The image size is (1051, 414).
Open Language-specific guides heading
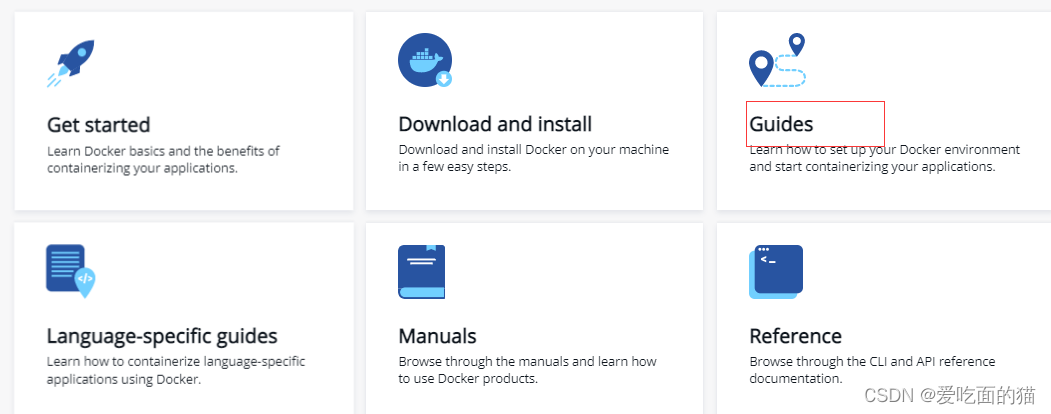coord(162,336)
